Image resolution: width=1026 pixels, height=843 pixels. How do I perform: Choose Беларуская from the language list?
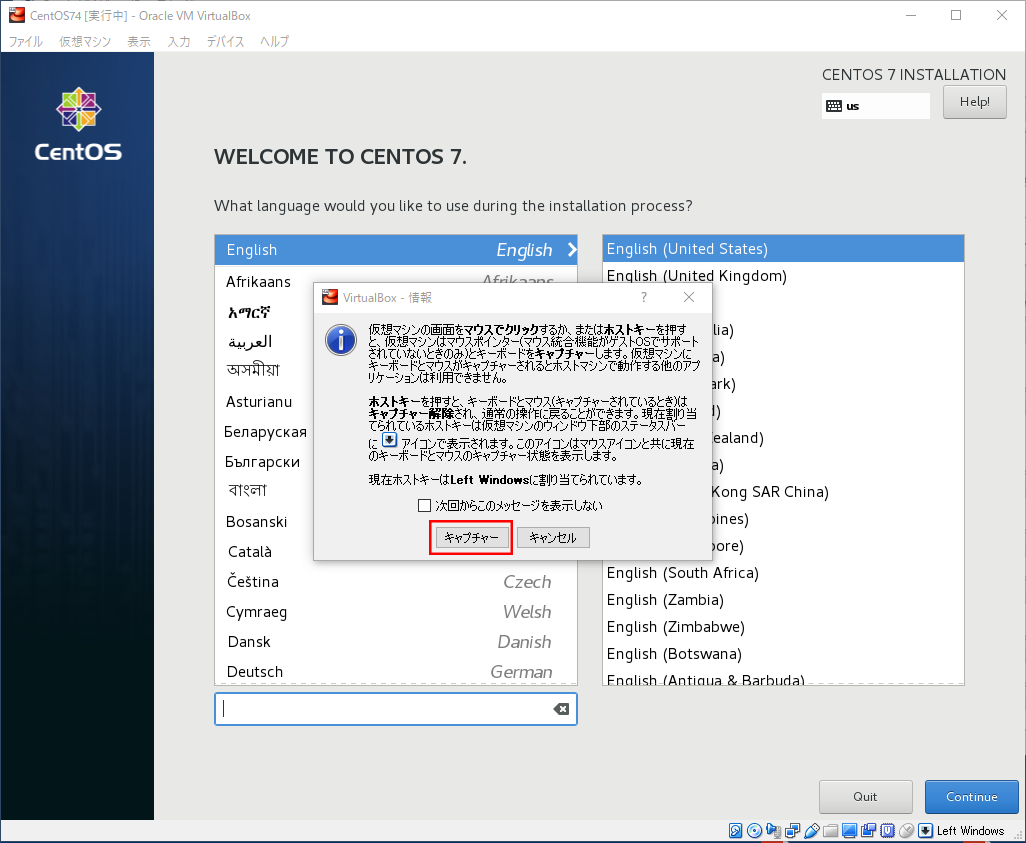pos(264,432)
